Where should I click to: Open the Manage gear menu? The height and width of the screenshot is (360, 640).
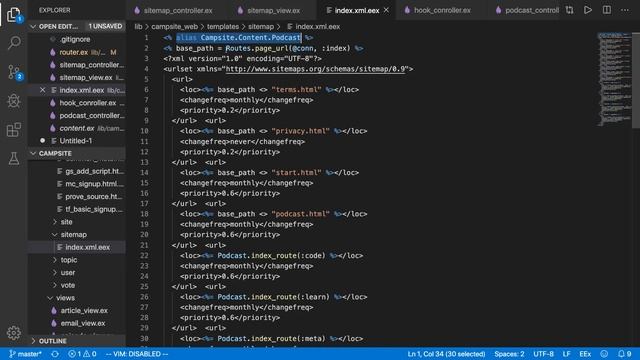pos(13,333)
